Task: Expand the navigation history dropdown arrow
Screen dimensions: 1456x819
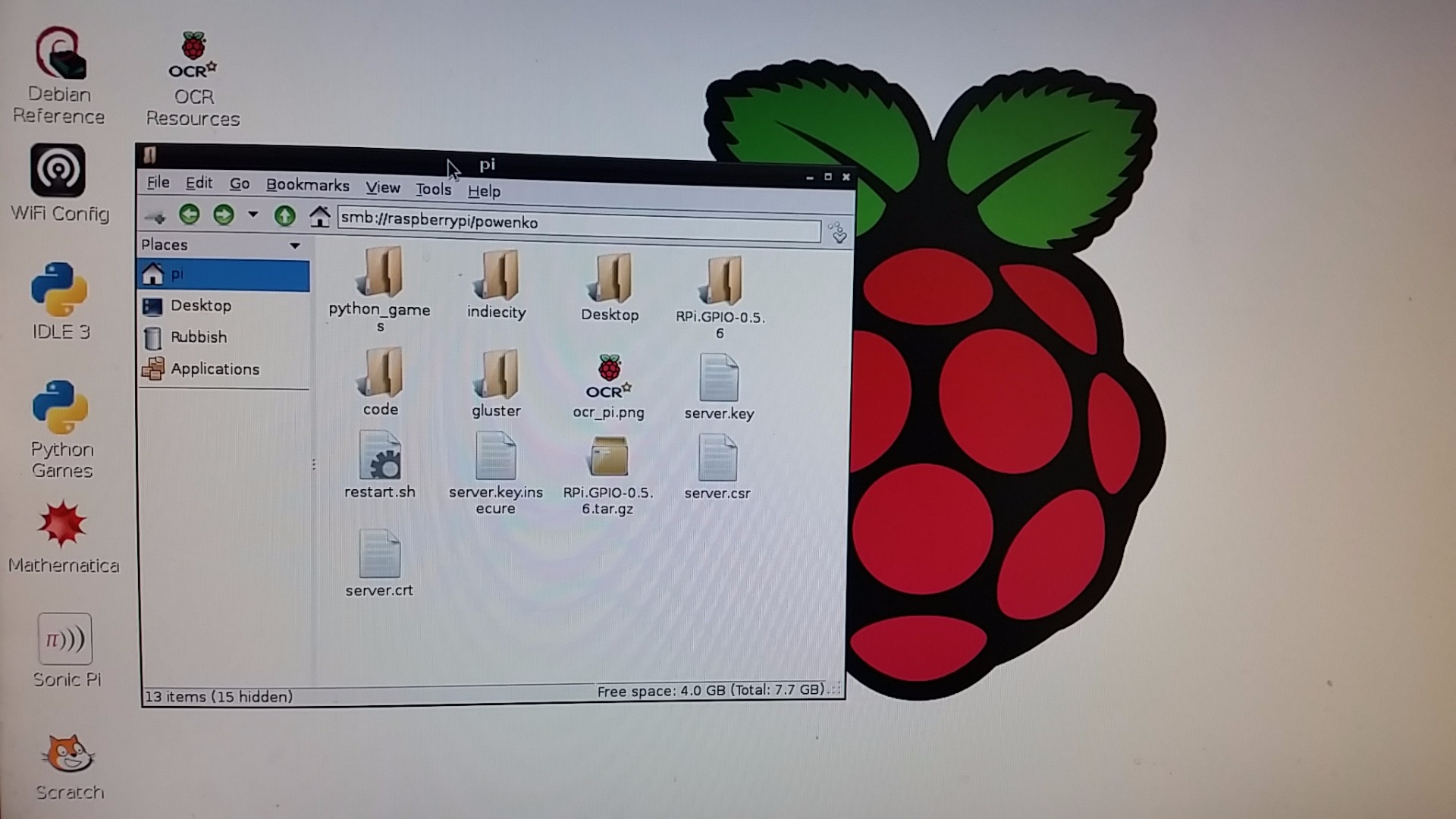Action: (x=253, y=215)
